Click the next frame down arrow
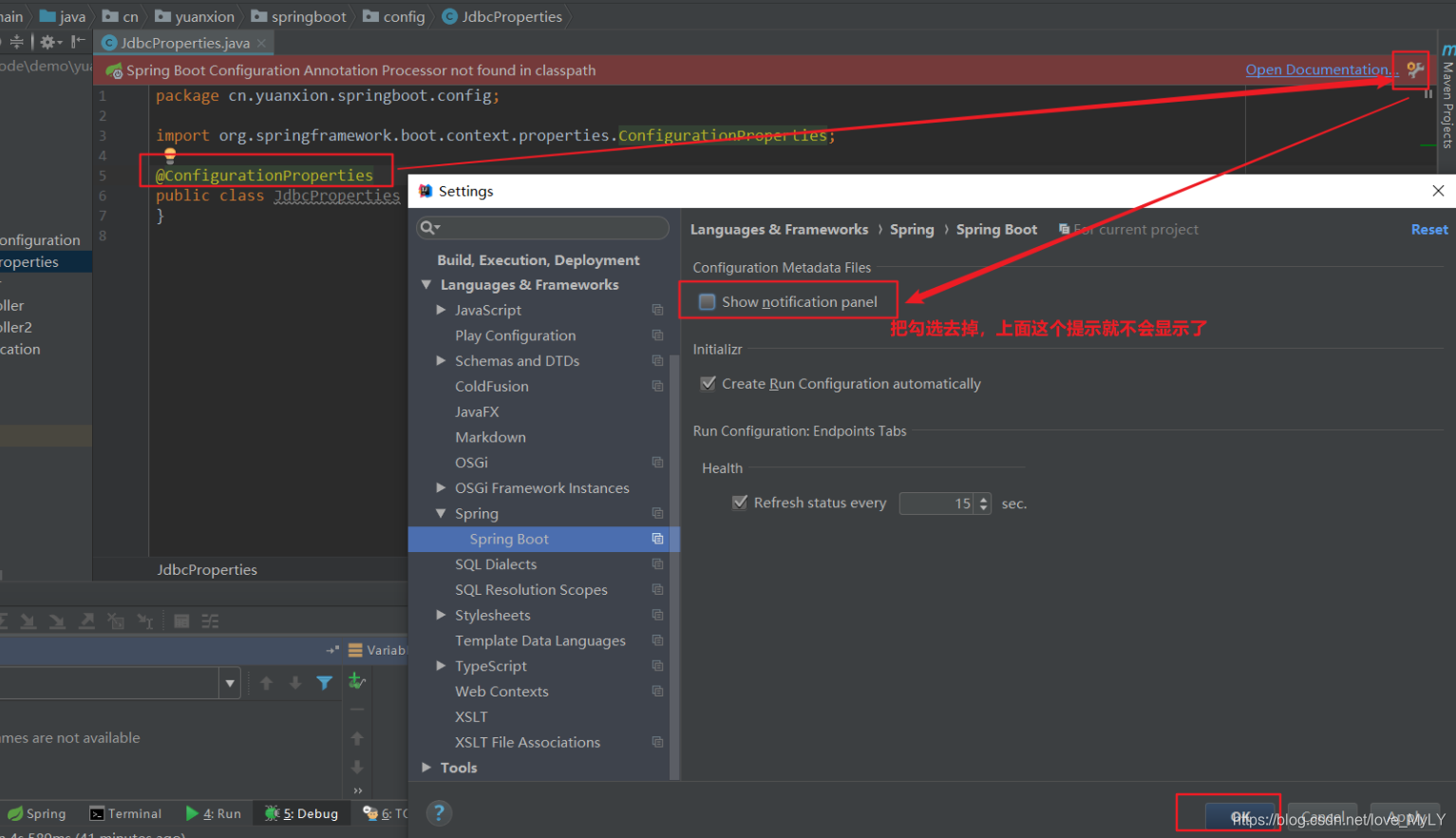Screen dimensions: 1456x838 coord(295,683)
